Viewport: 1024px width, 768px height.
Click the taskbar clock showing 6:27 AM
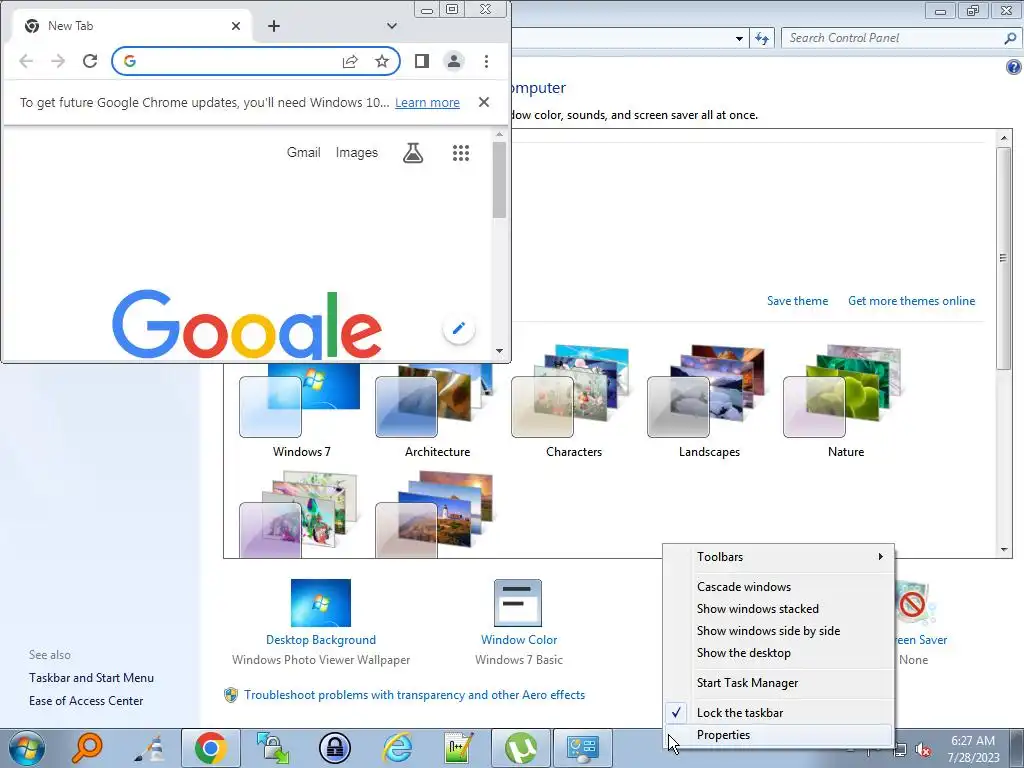coord(973,749)
